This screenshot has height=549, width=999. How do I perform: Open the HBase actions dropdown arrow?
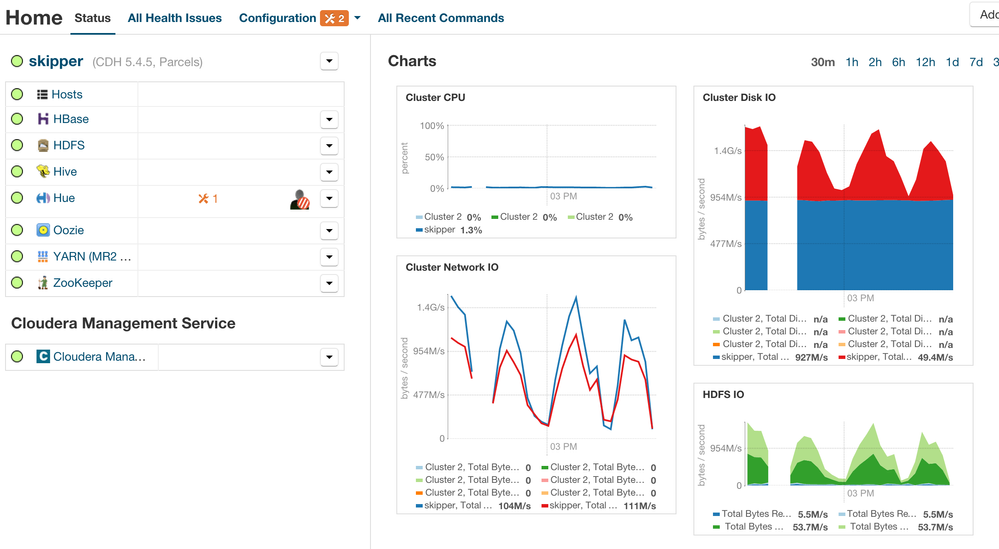329,119
